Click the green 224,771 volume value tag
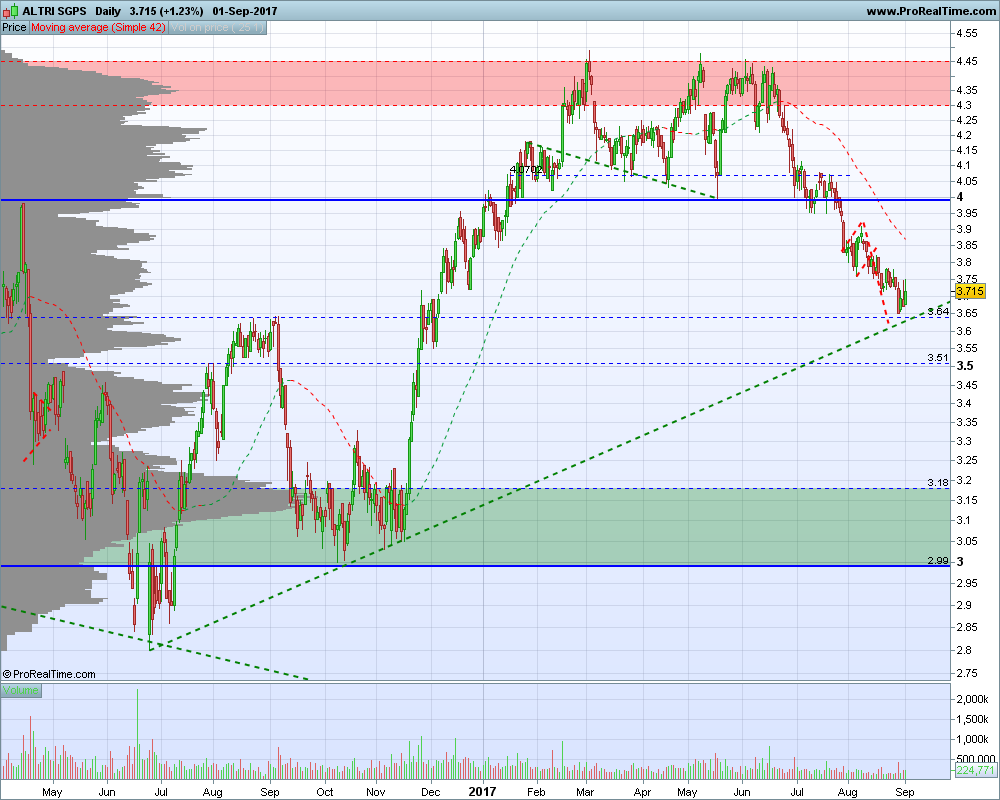This screenshot has height=800, width=1000. click(x=976, y=770)
